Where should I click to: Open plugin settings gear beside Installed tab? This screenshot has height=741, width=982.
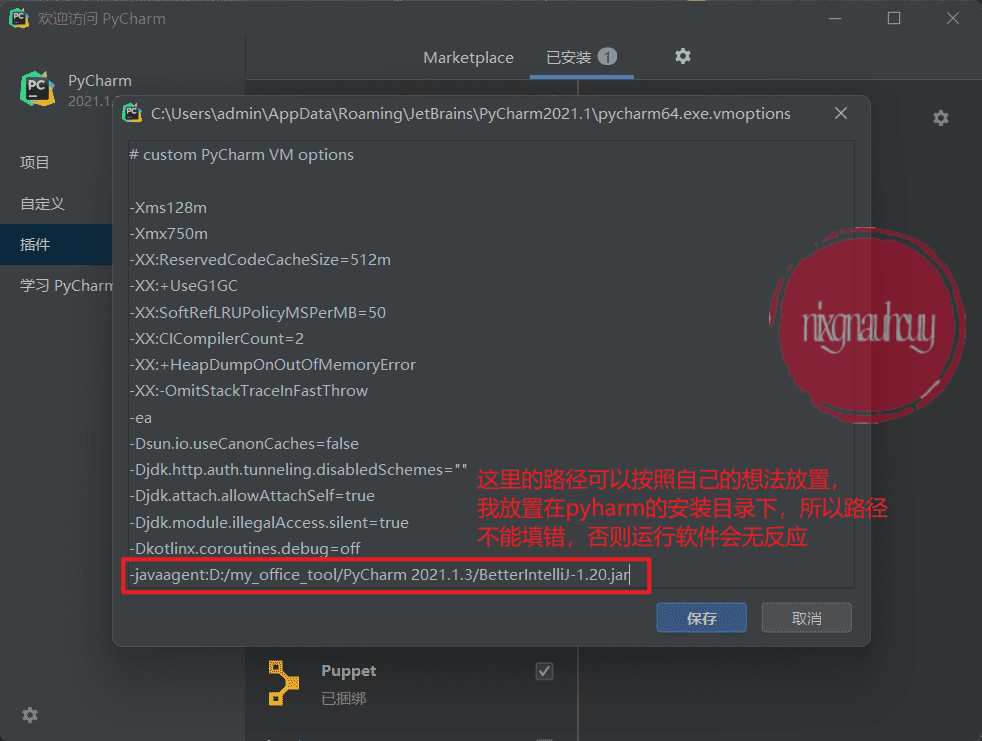(683, 56)
